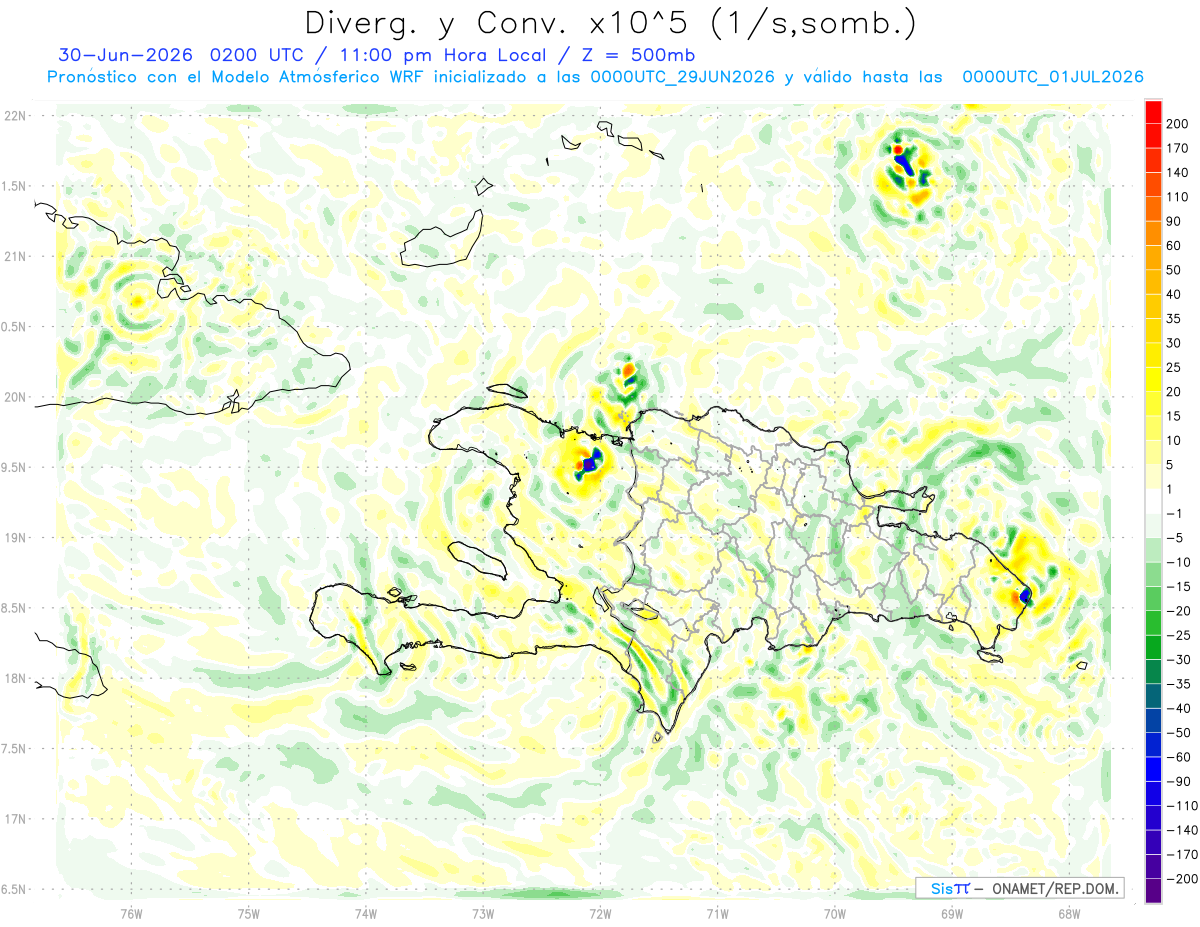Click colorbar label '40'

pyautogui.click(x=1175, y=294)
